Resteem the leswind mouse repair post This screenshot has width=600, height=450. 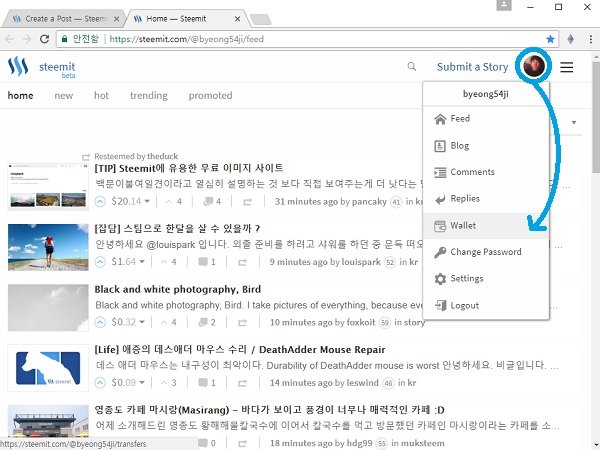point(242,383)
